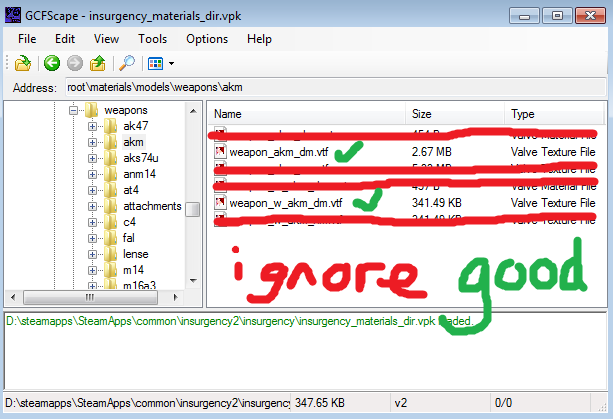Click the tree horizontal scrollbar thumb
Viewport: 613px width, 419px height.
coord(90,297)
